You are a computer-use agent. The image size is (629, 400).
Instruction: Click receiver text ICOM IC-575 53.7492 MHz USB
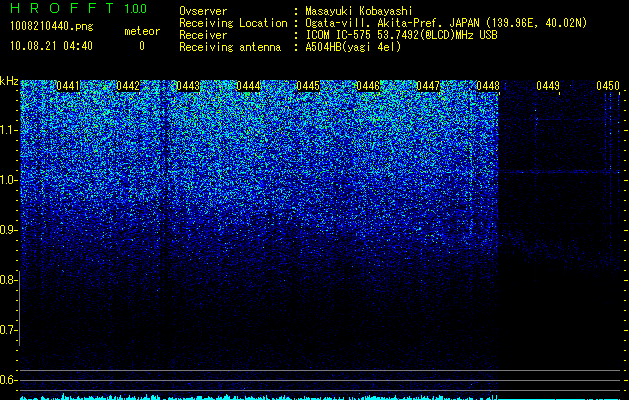(401, 35)
